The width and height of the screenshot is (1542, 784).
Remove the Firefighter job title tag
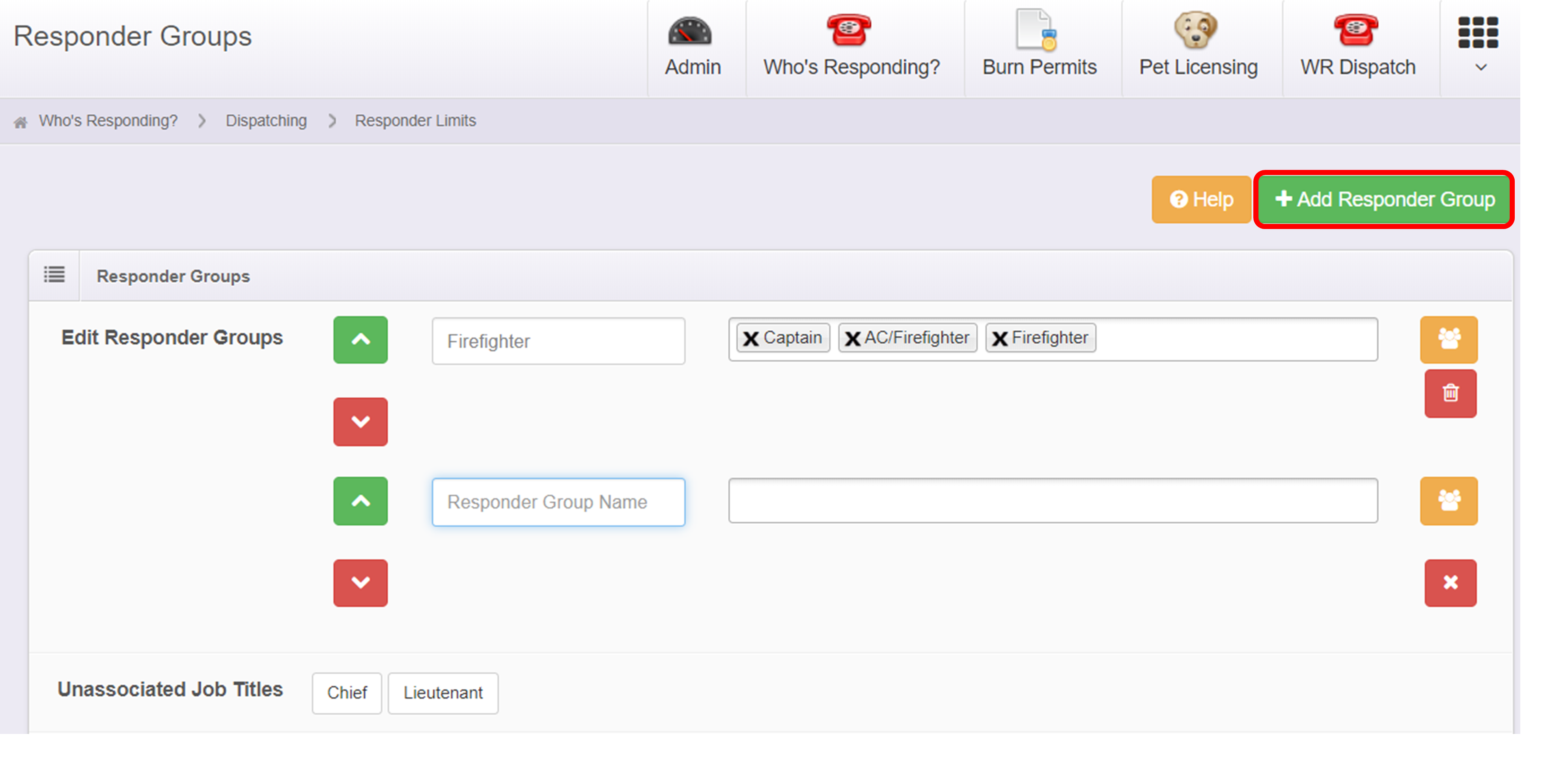999,339
